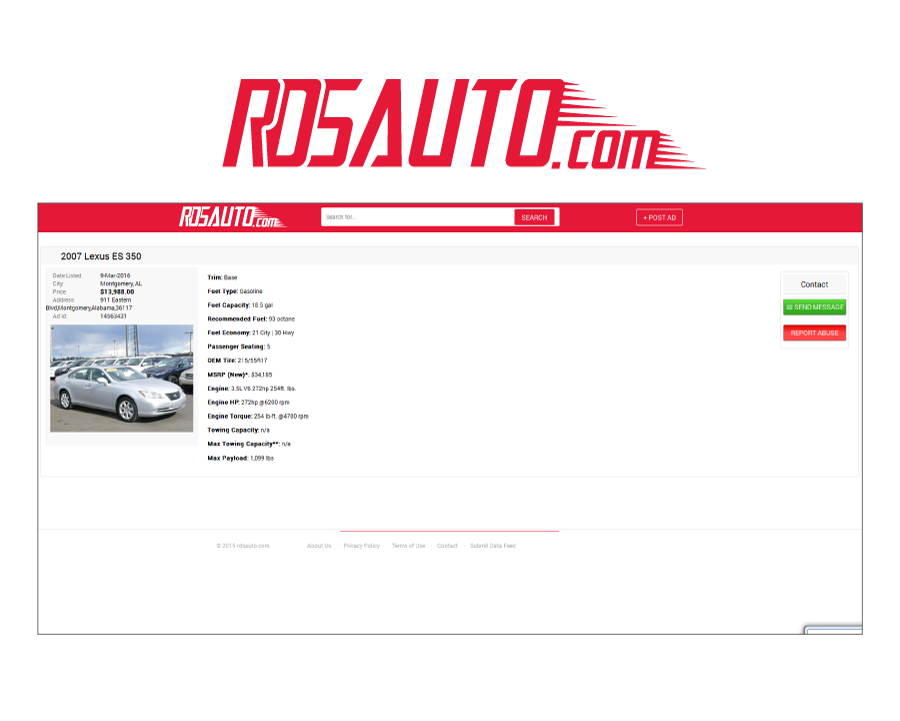Open the Privacy Policy footer link
Screen dimensions: 900x721
(362, 546)
